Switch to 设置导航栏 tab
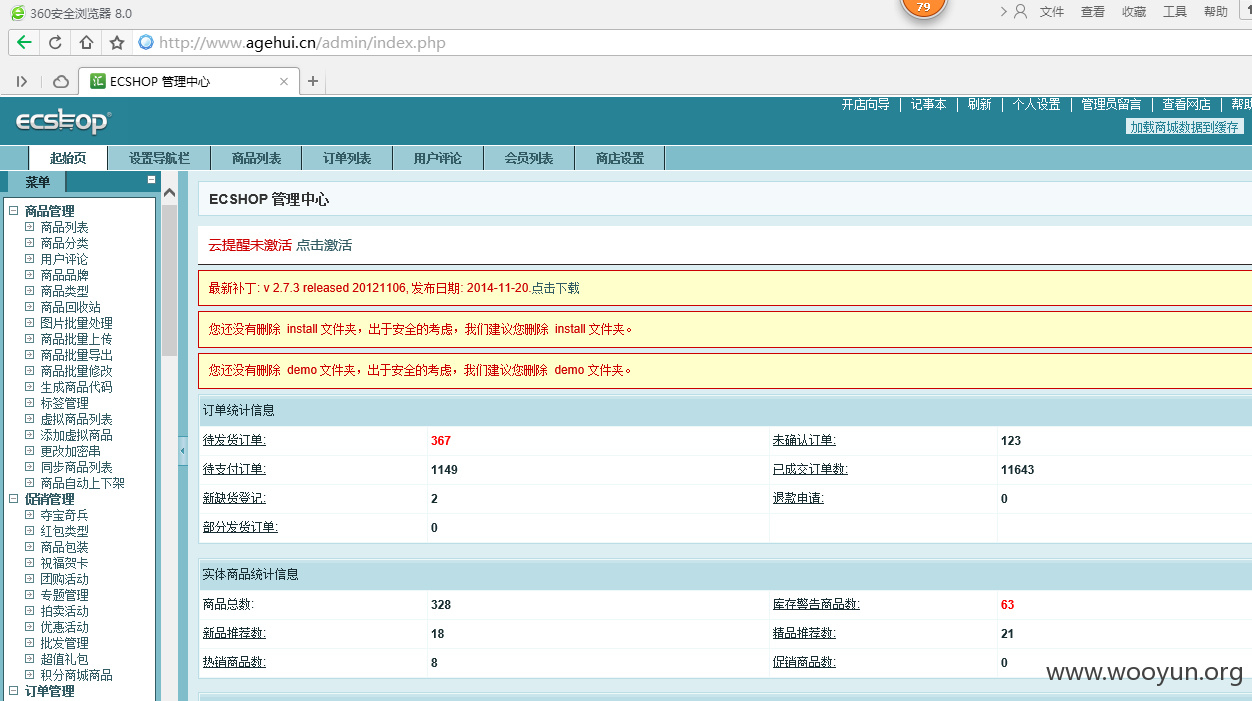This screenshot has height=701, width=1252. click(x=159, y=158)
